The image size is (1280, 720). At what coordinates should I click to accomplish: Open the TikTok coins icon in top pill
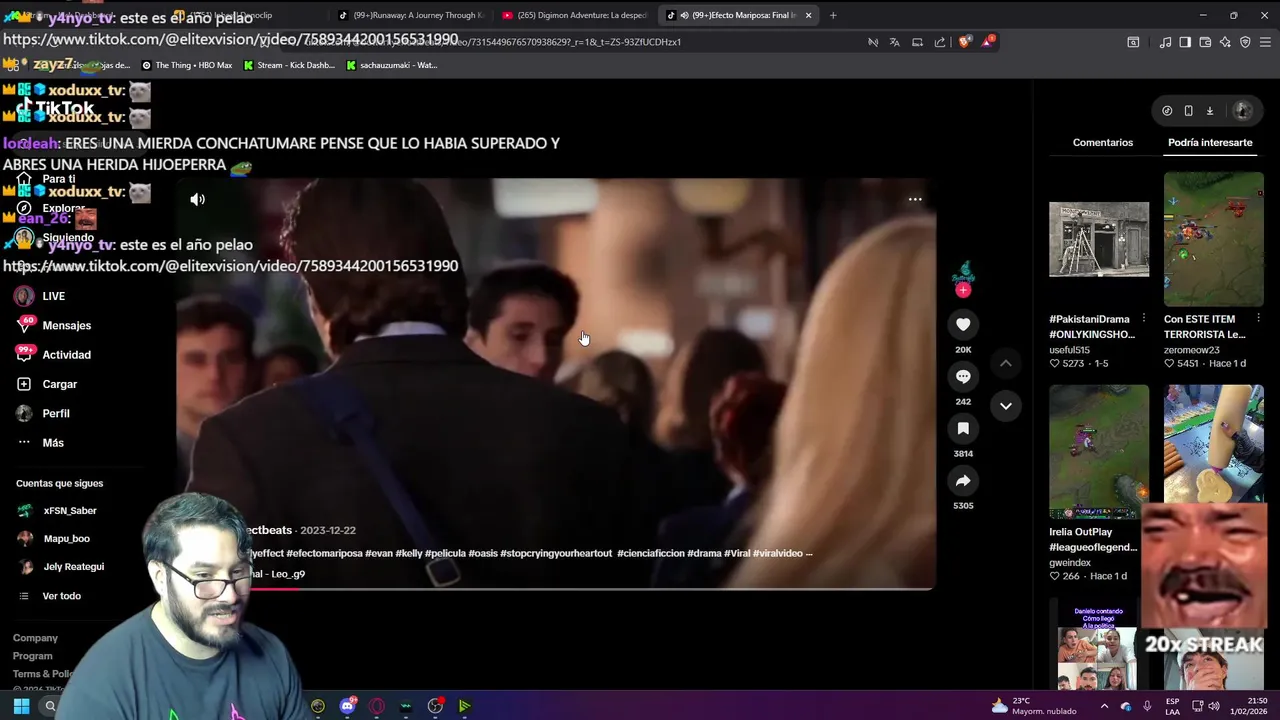(x=1167, y=111)
